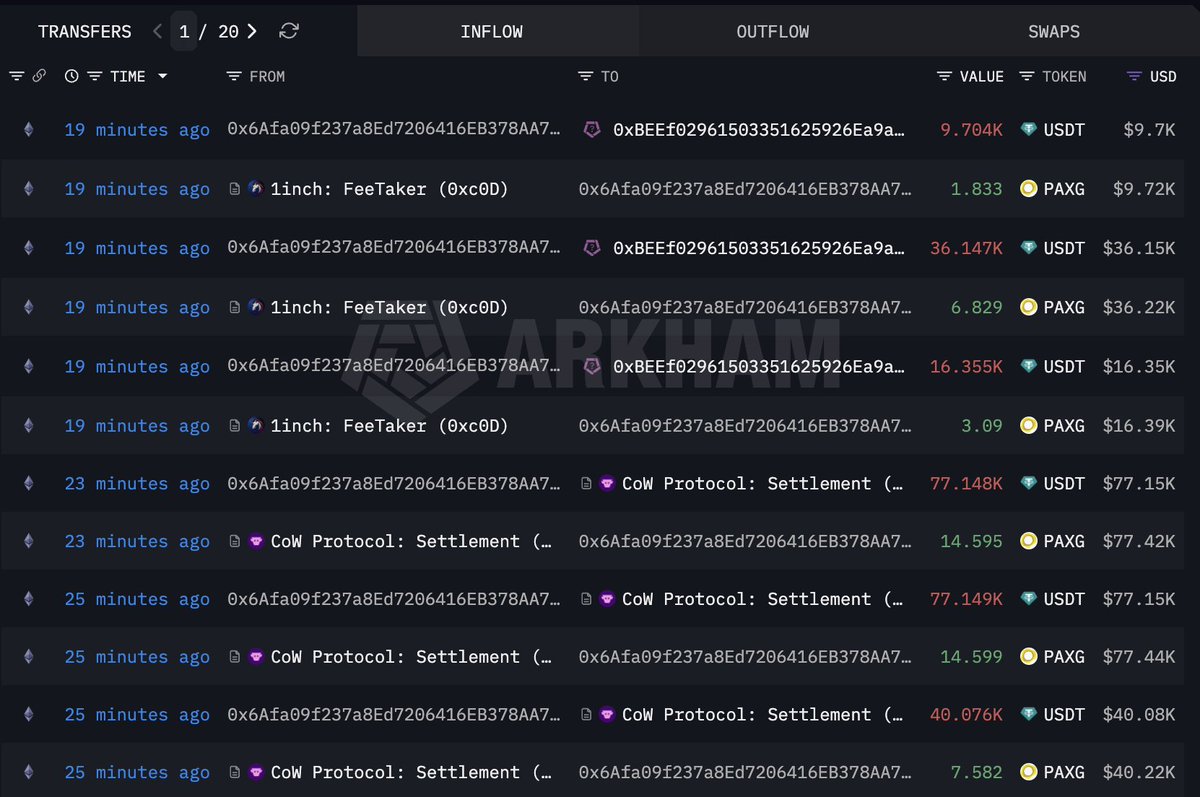Switch to the OUTFLOW tab
This screenshot has height=797, width=1200.
pyautogui.click(x=773, y=31)
